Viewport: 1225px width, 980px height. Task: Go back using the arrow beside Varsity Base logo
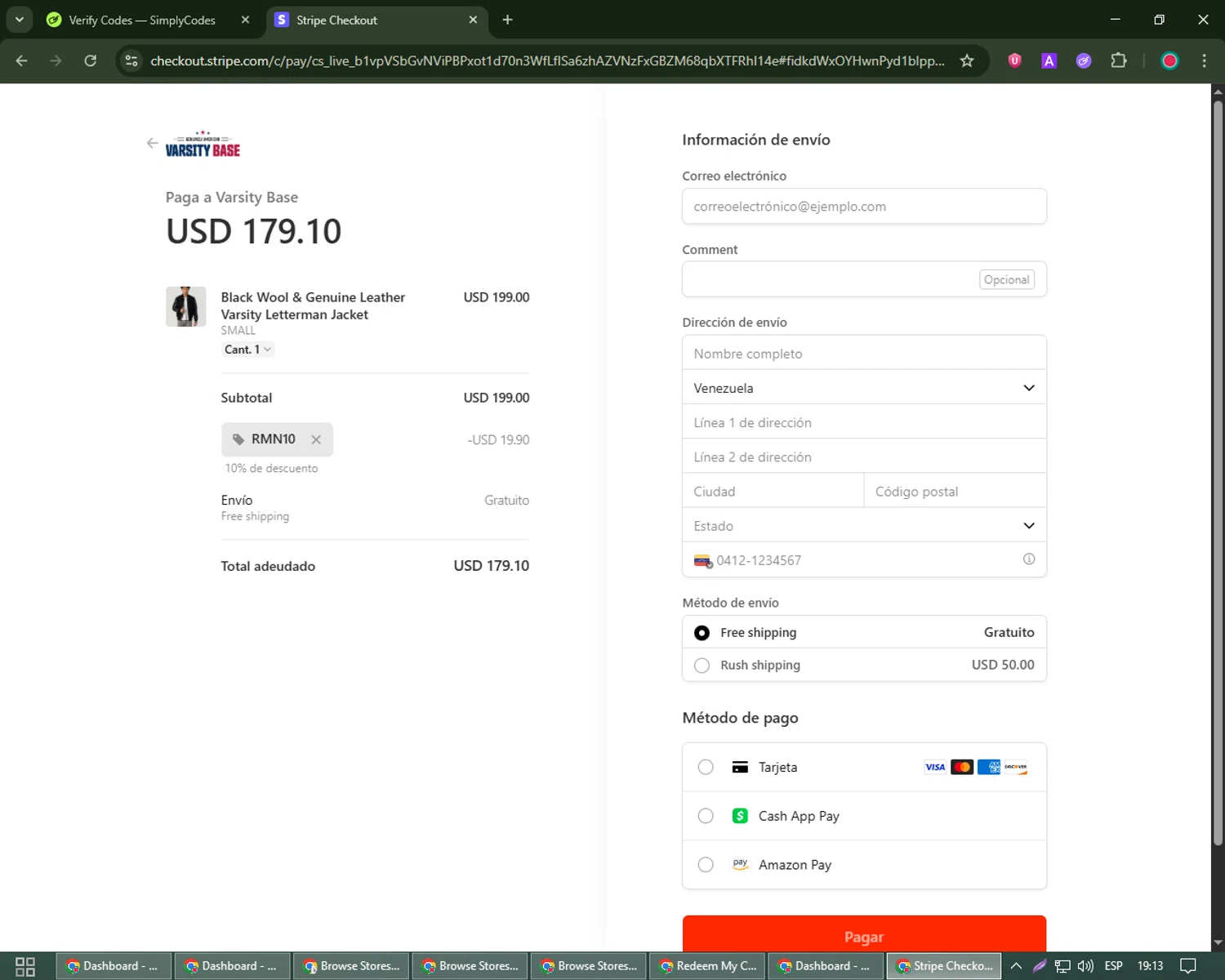[152, 143]
